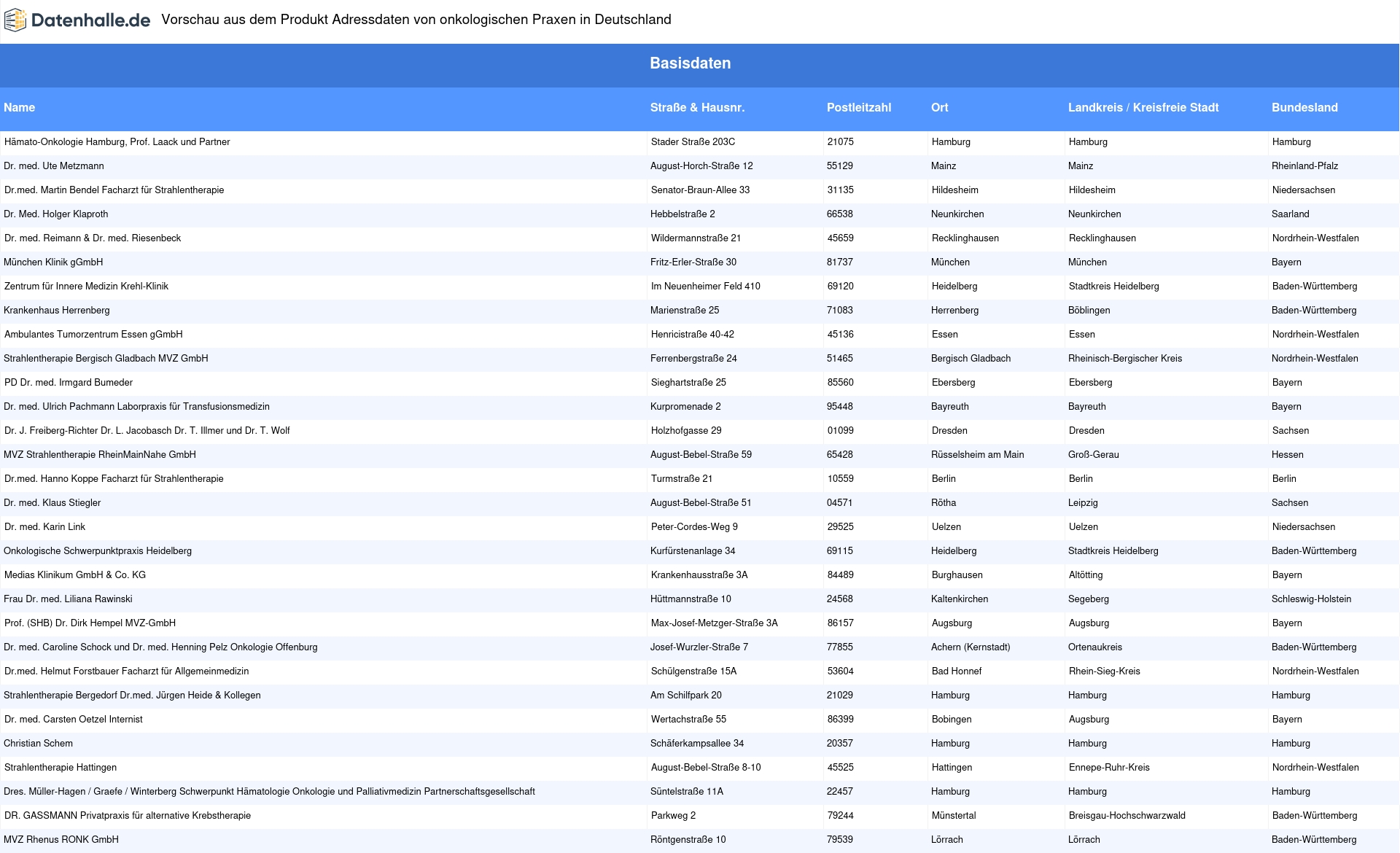Viewport: 1400px width, 853px height.
Task: Click the Landkreis cell Rheinisch-Bergischer Kreis
Action: tap(1125, 359)
